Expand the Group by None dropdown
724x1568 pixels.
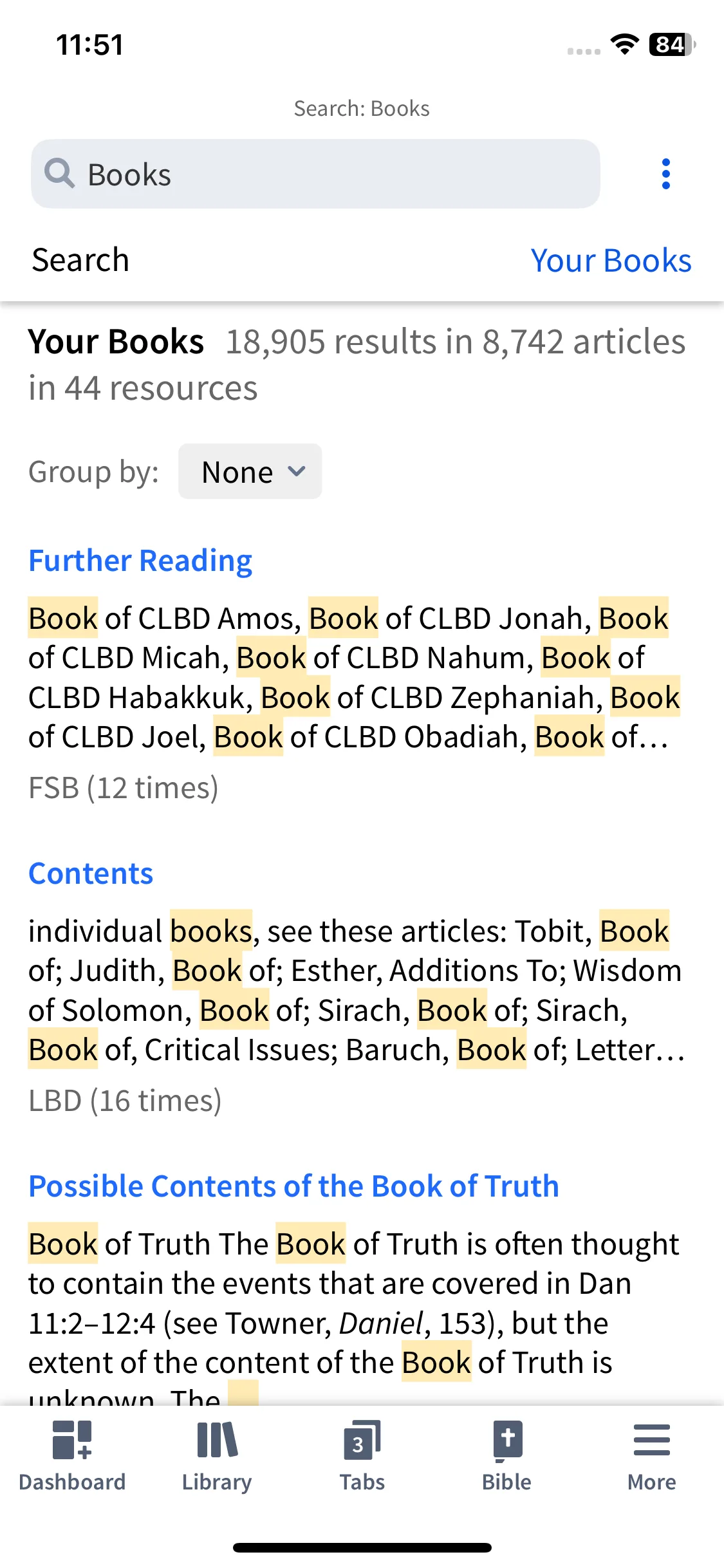point(250,471)
